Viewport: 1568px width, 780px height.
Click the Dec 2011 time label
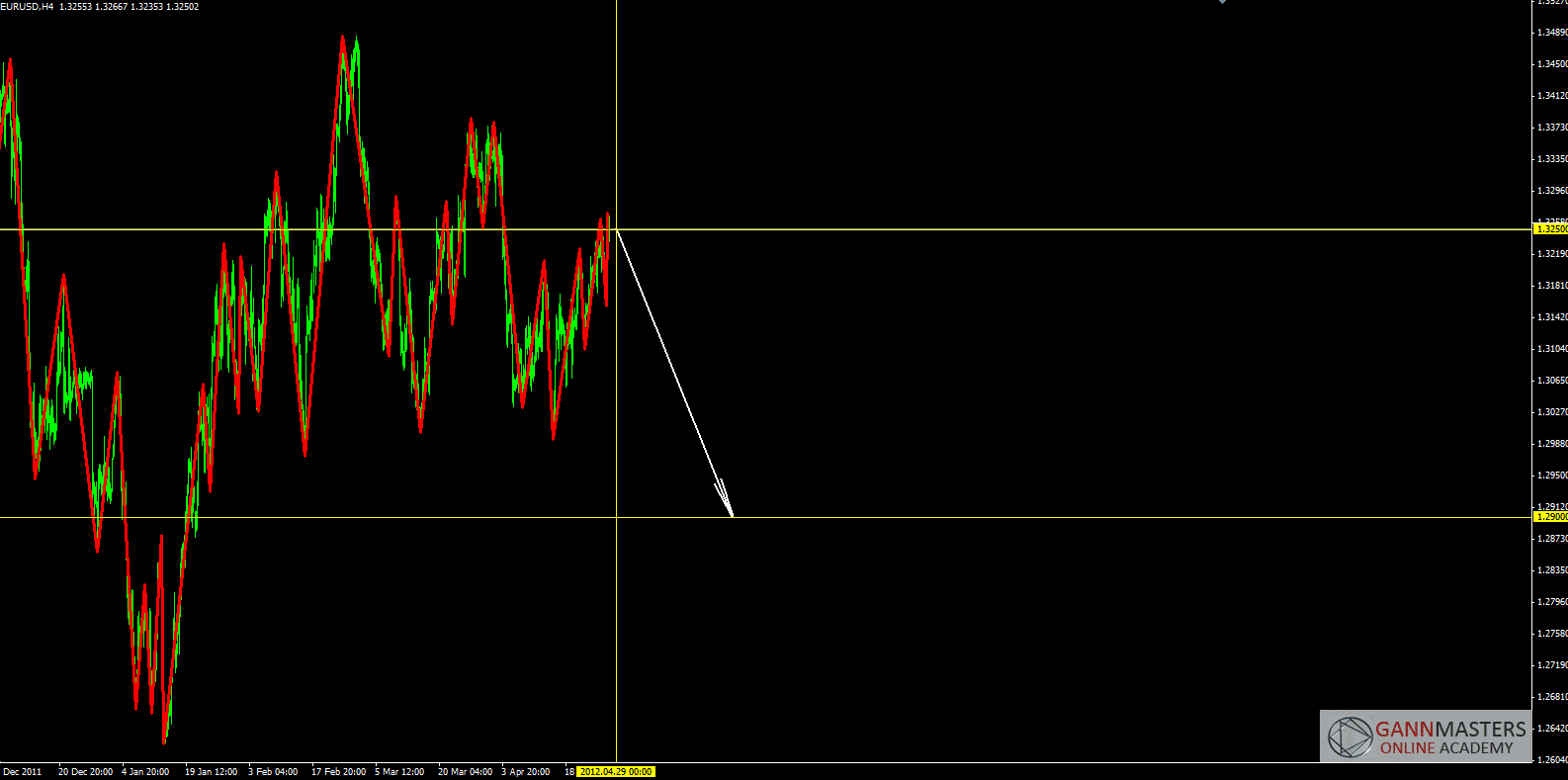[23, 772]
